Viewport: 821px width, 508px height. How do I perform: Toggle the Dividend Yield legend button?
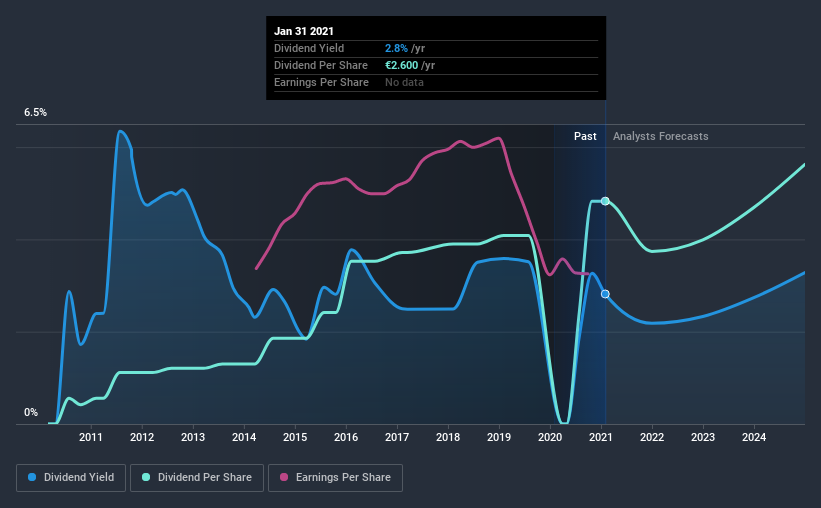[x=71, y=478]
